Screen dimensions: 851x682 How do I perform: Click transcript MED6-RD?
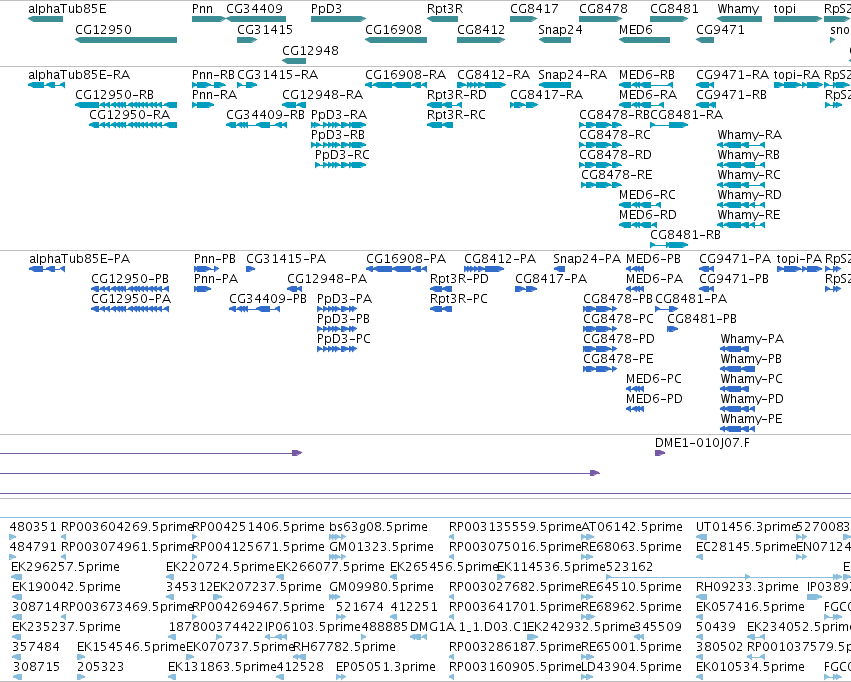coord(648,215)
